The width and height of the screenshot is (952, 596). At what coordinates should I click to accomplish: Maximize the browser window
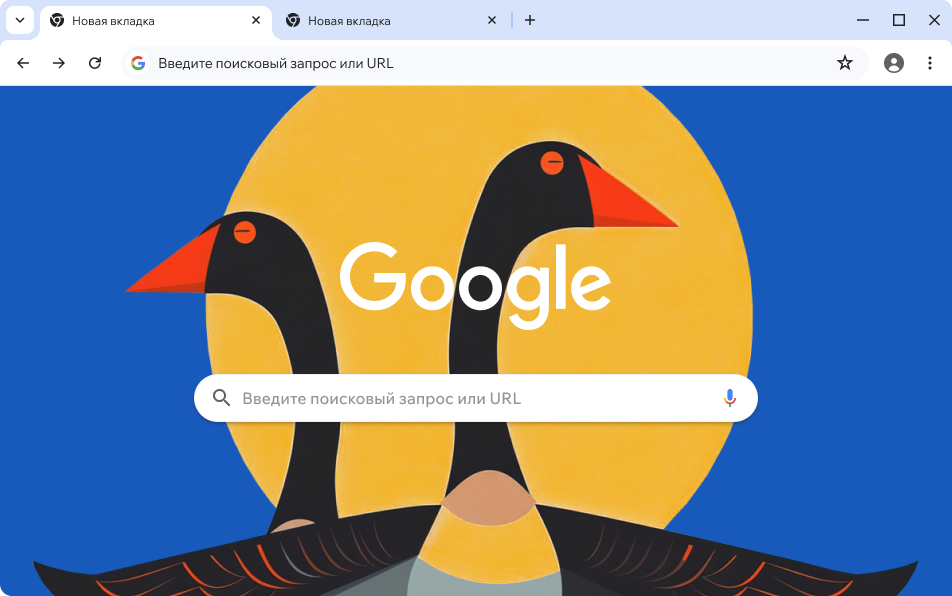899,21
